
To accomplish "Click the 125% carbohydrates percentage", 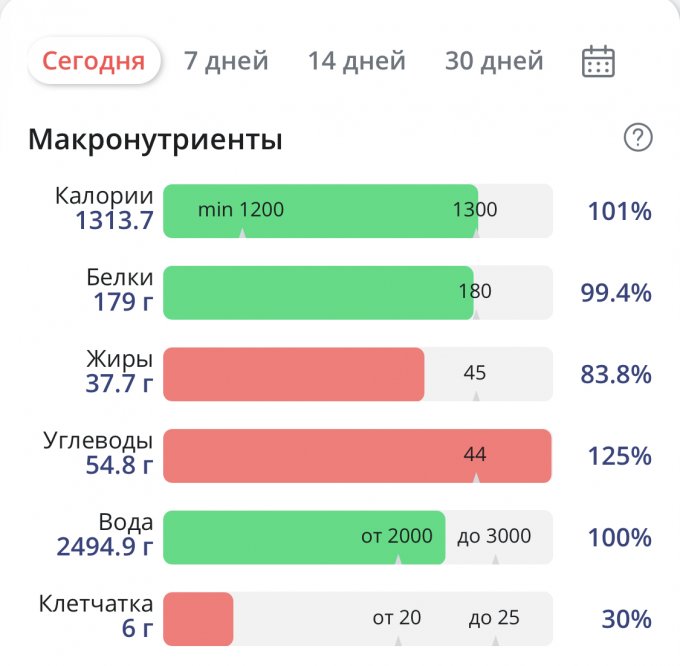I will [620, 457].
